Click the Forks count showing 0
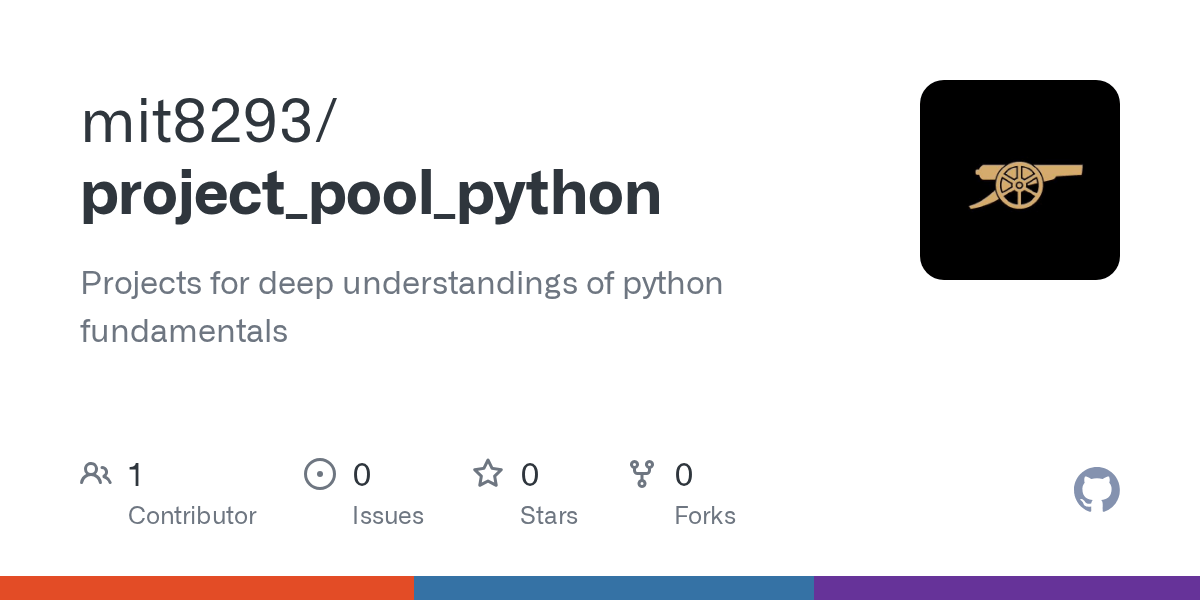 click(x=684, y=474)
